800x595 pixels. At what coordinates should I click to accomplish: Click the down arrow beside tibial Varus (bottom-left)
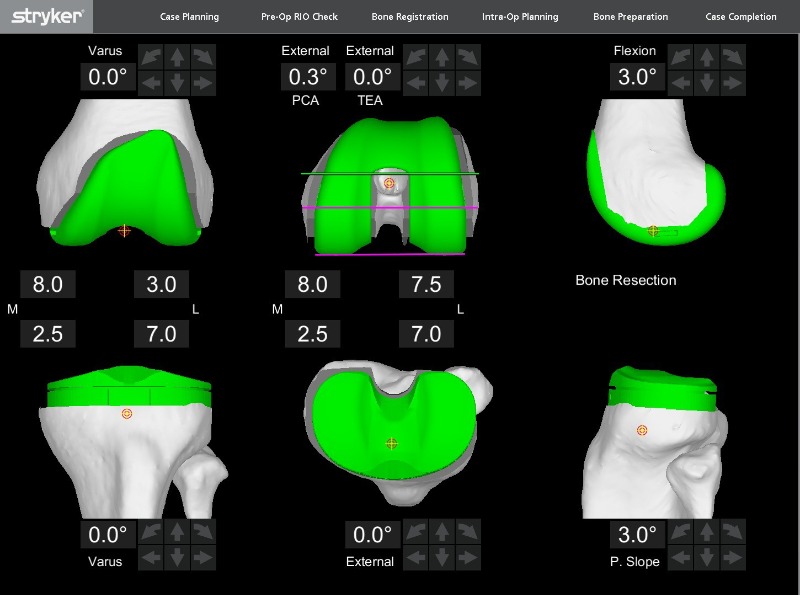pos(177,558)
